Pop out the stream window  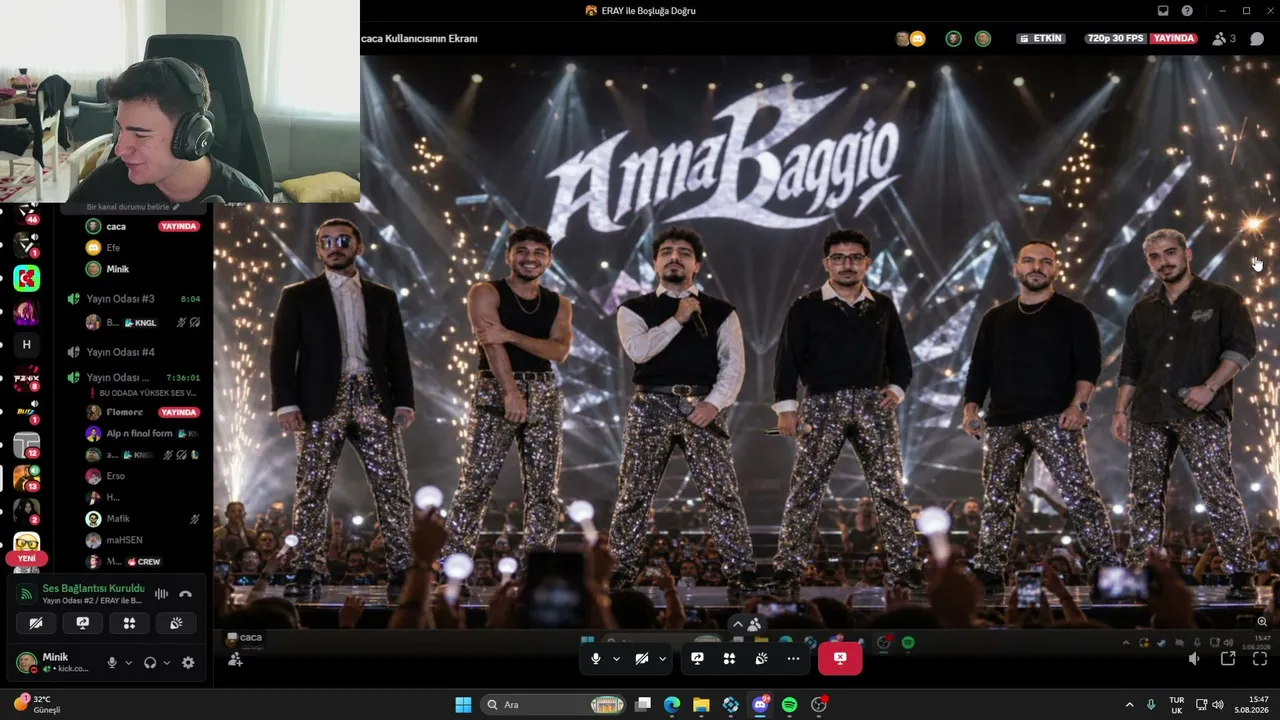1228,659
